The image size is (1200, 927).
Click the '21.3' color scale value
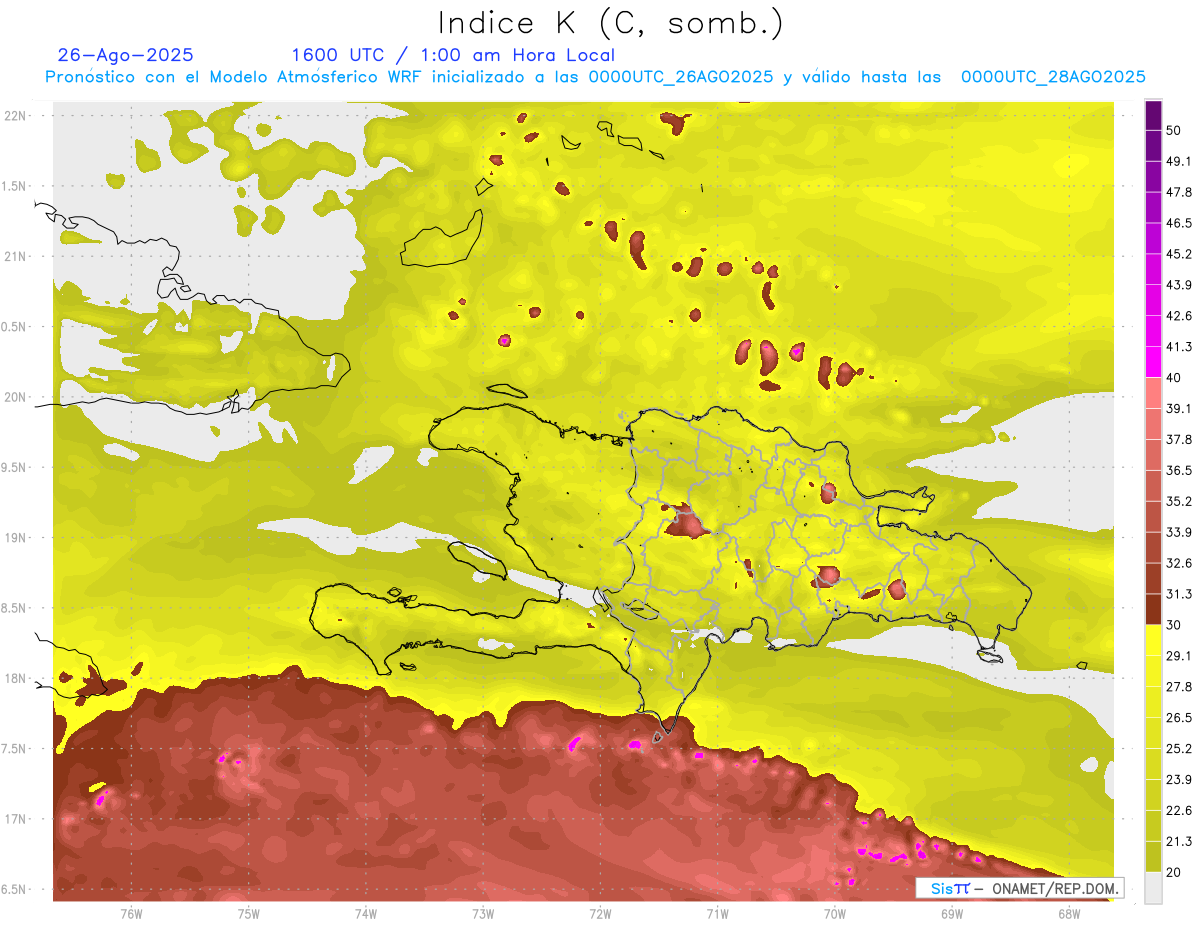point(1178,841)
